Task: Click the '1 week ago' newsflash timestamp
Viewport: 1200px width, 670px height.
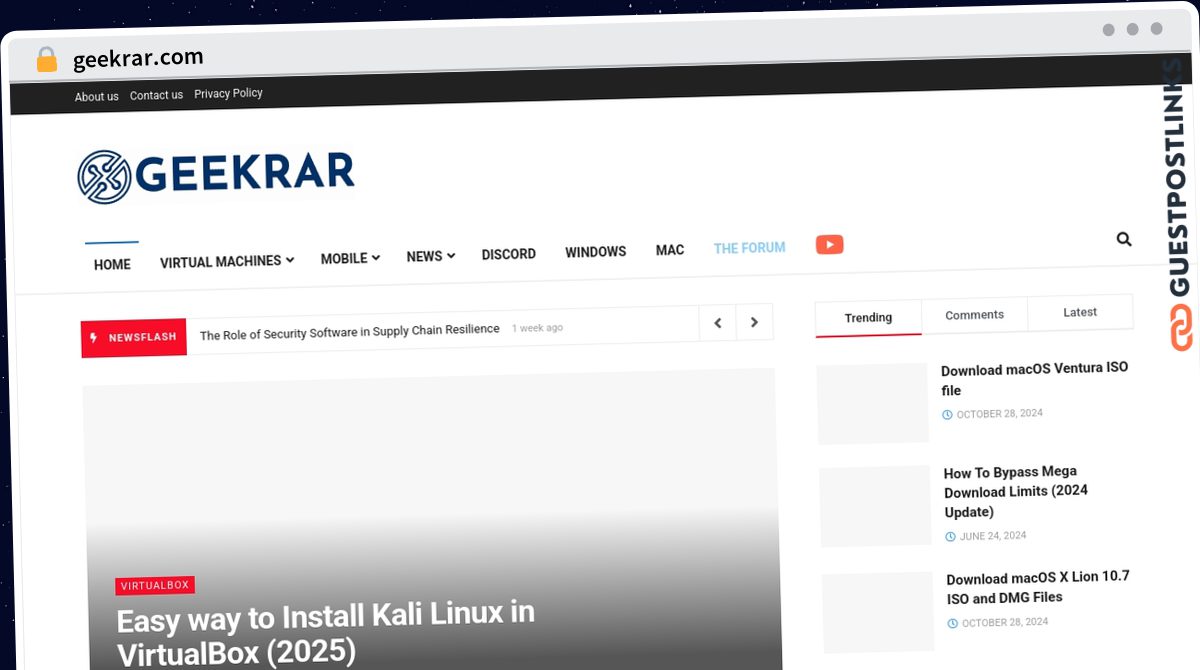Action: point(537,328)
